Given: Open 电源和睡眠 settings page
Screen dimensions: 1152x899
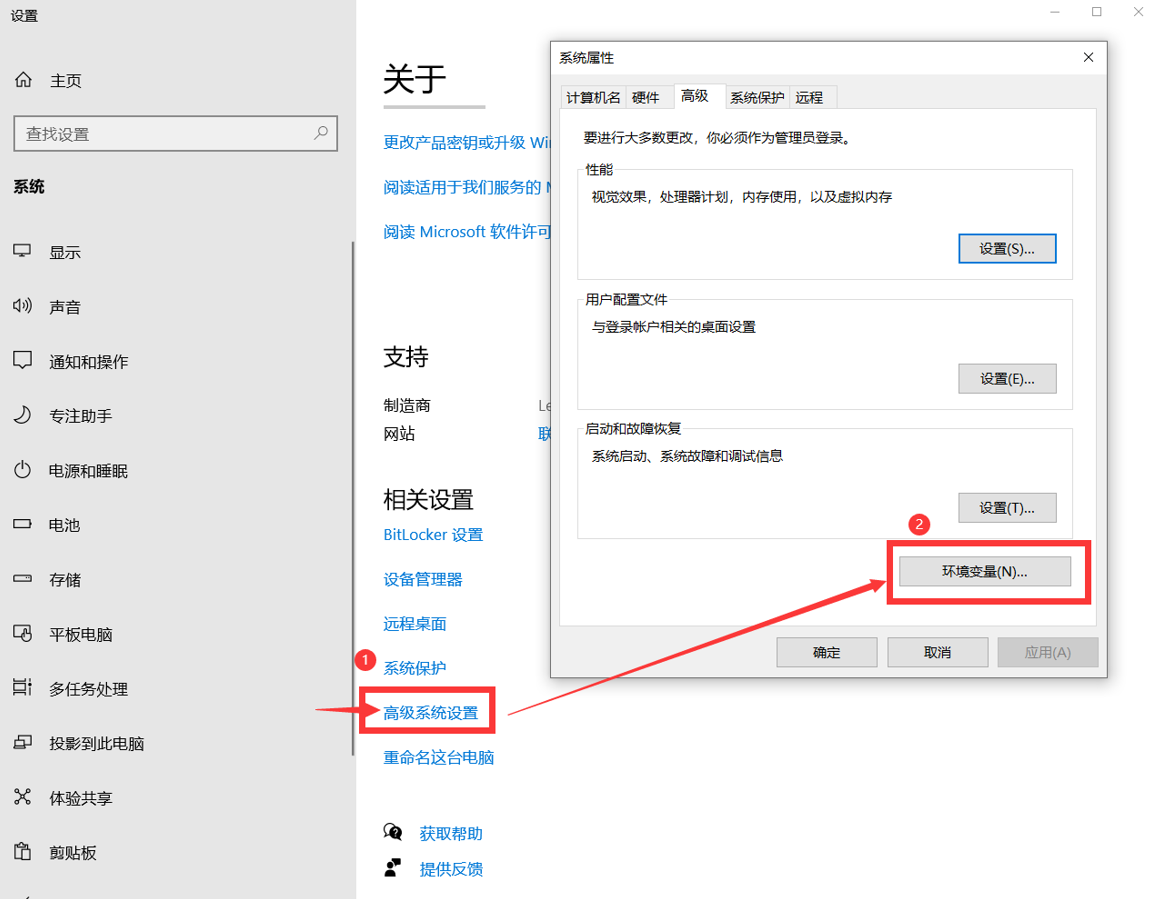Looking at the screenshot, I should tap(89, 471).
